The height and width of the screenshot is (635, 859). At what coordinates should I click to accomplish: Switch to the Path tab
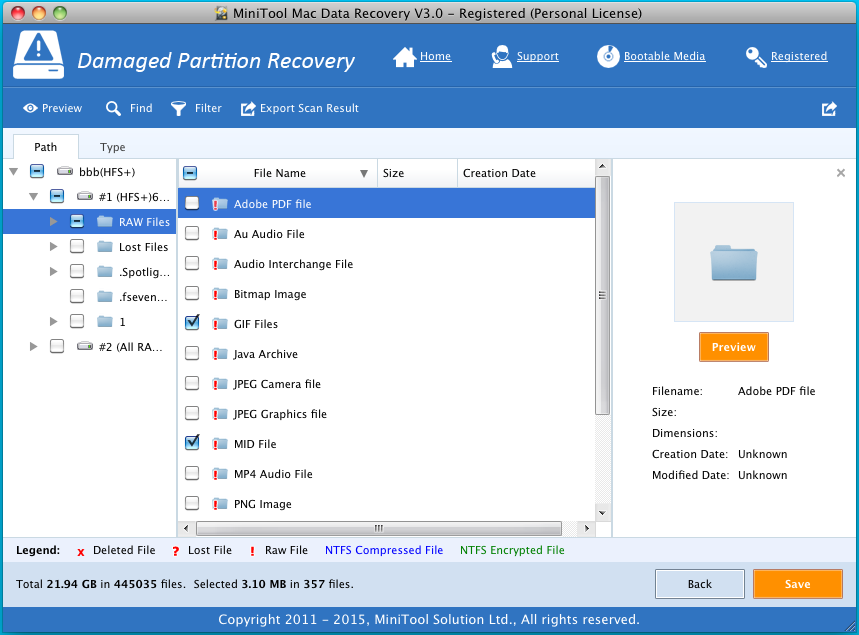[x=45, y=147]
